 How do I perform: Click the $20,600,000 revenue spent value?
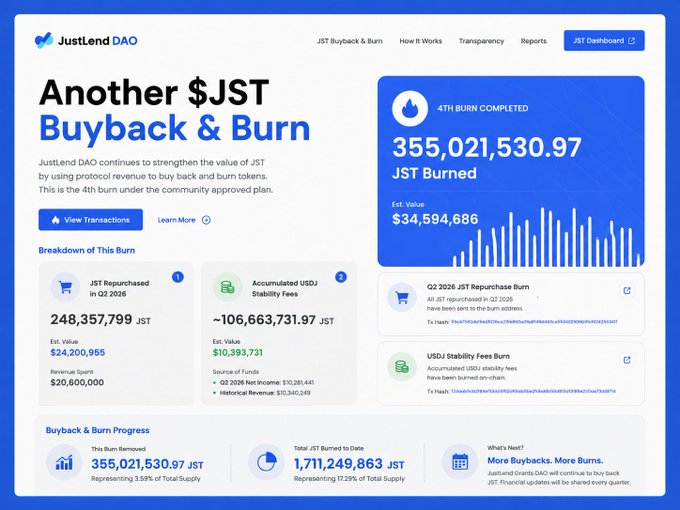(77, 382)
